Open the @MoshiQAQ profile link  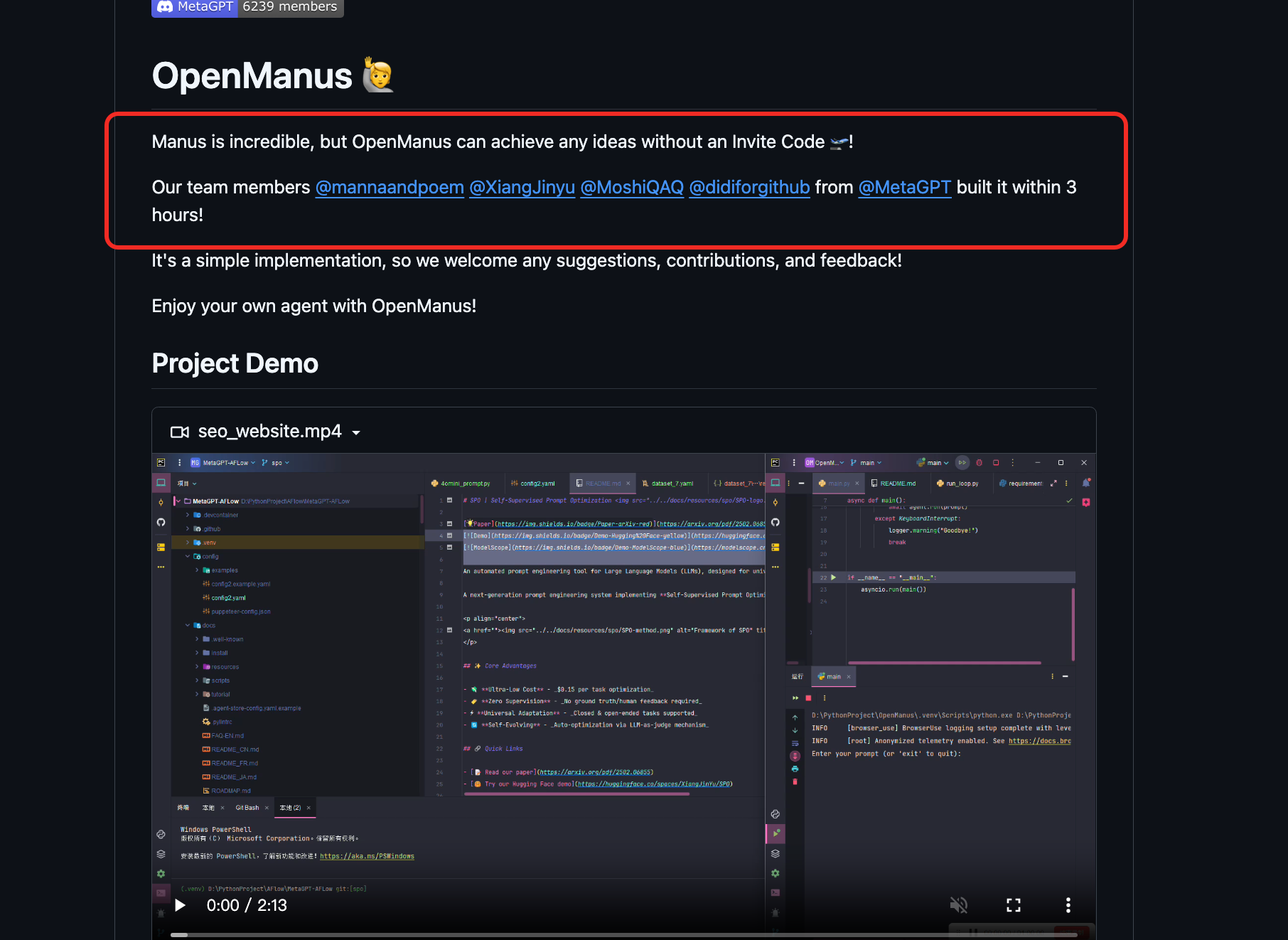pos(632,188)
